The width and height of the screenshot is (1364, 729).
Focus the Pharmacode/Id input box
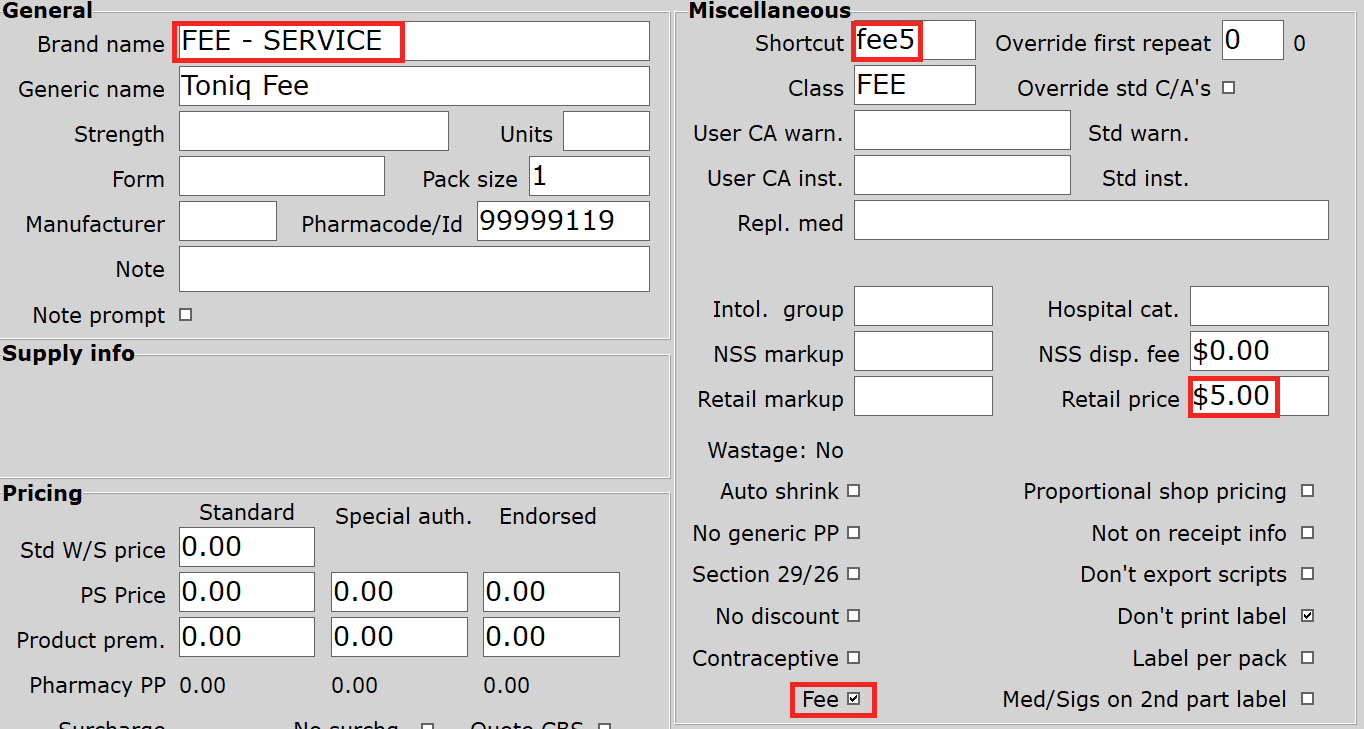coord(562,221)
